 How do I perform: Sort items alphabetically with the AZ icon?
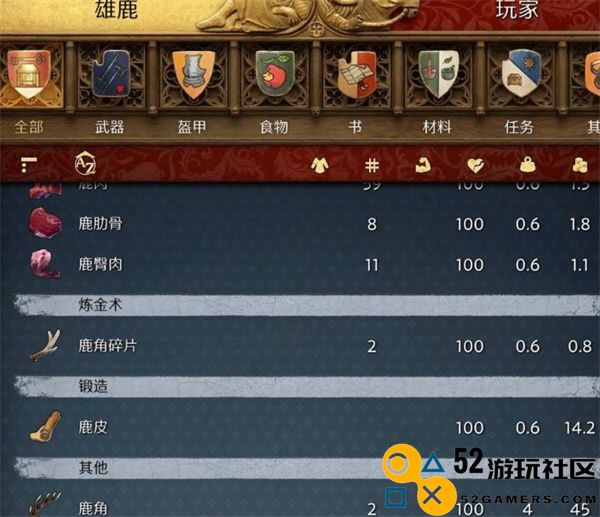[85, 164]
